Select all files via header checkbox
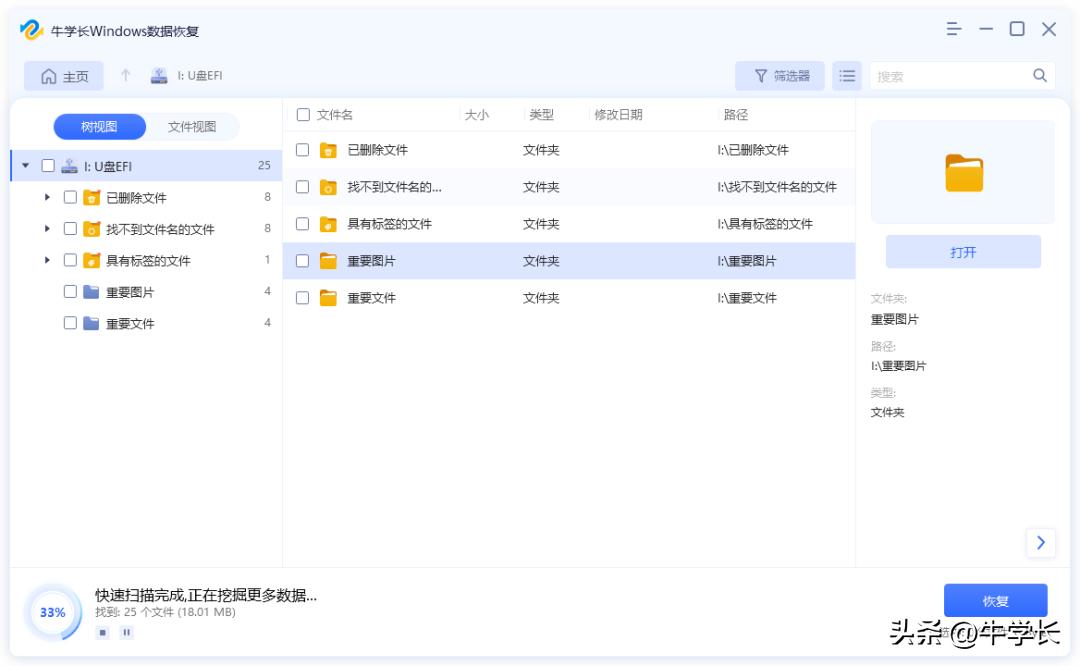The width and height of the screenshot is (1080, 666). coord(304,114)
